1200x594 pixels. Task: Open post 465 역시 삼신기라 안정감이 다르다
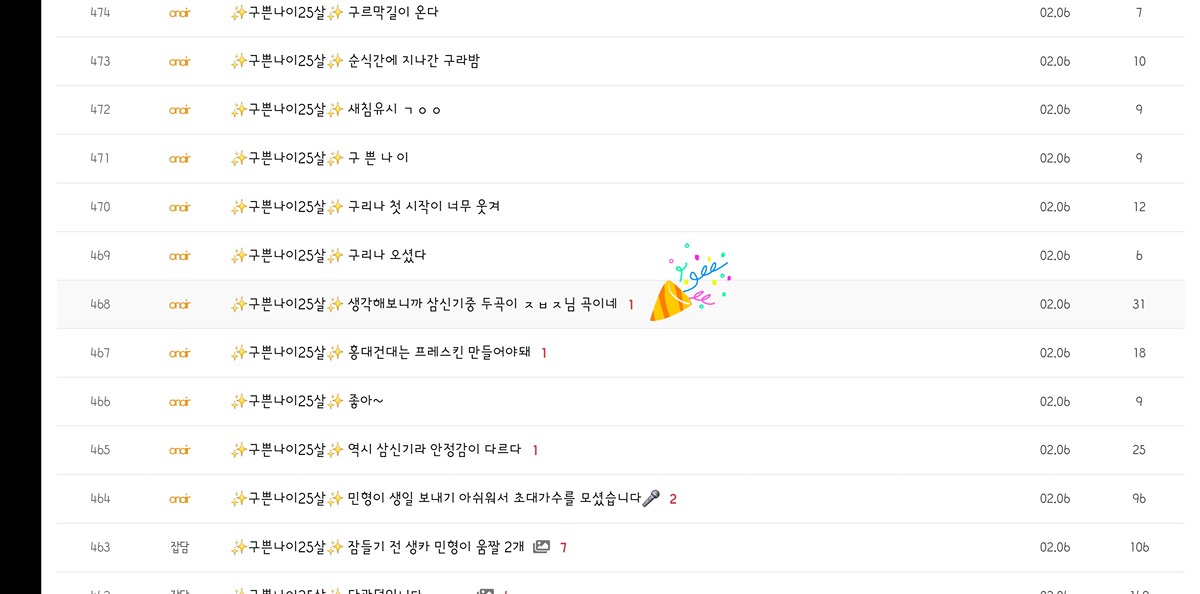[x=376, y=450]
